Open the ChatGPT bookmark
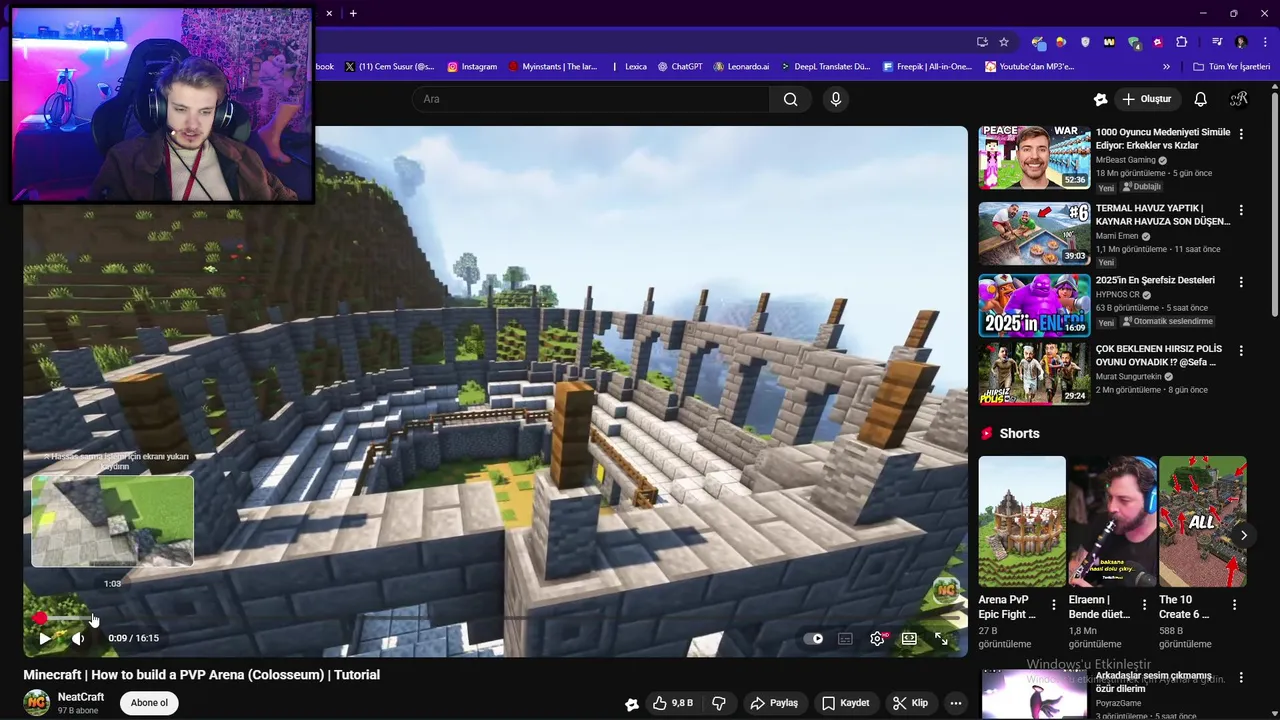The image size is (1280, 720). click(680, 67)
